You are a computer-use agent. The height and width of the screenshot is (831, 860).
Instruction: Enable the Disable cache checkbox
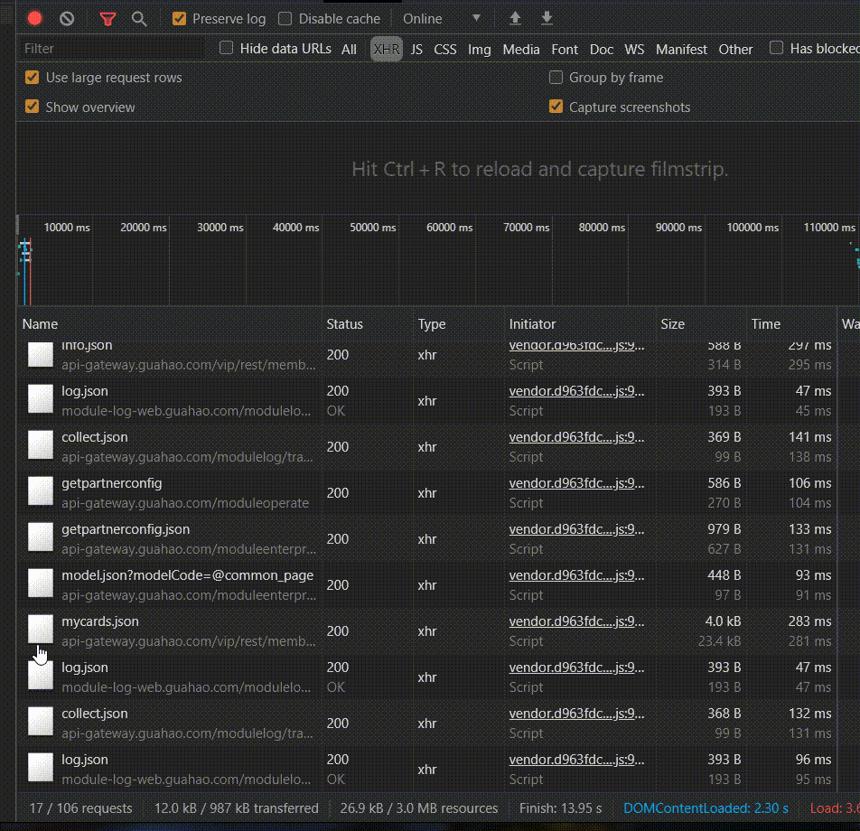(x=285, y=19)
